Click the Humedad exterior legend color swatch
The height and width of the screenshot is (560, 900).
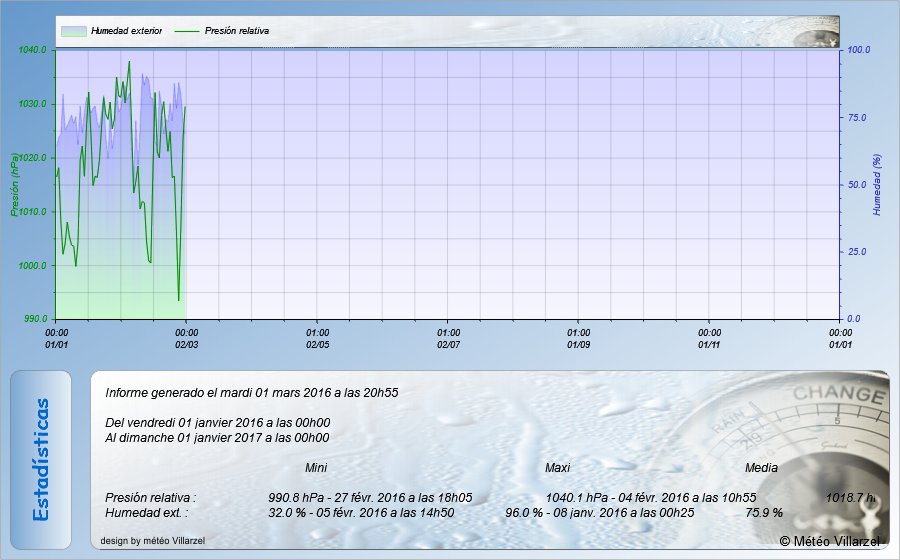coord(73,31)
